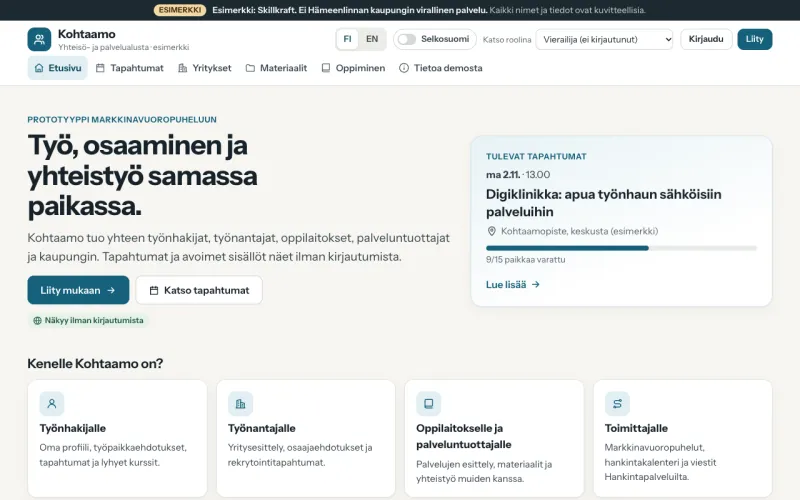This screenshot has height=500, width=800.
Task: Click the building icon on Työnantajalle card
Action: (x=240, y=404)
